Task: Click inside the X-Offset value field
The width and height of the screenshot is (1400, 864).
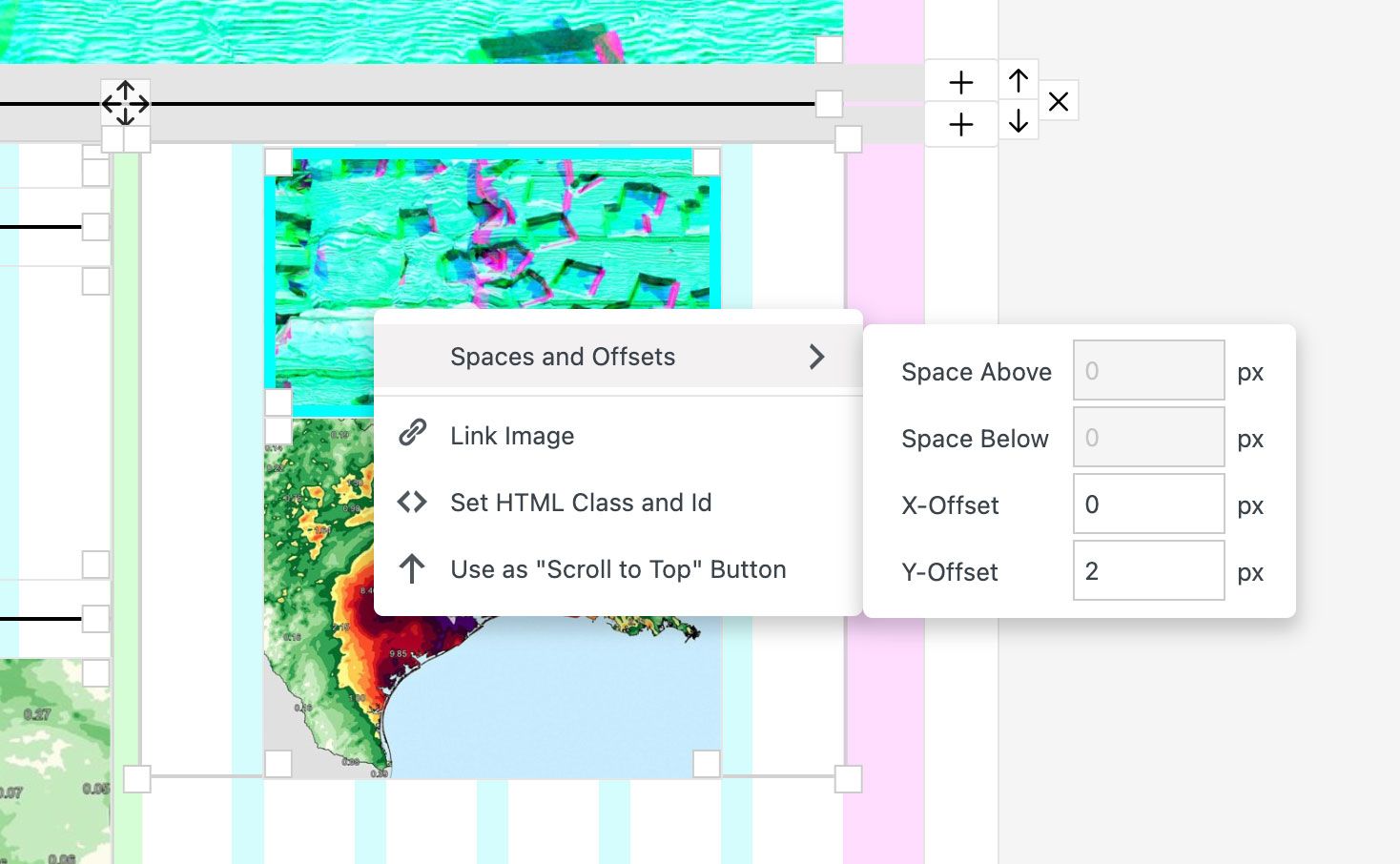Action: click(1148, 504)
